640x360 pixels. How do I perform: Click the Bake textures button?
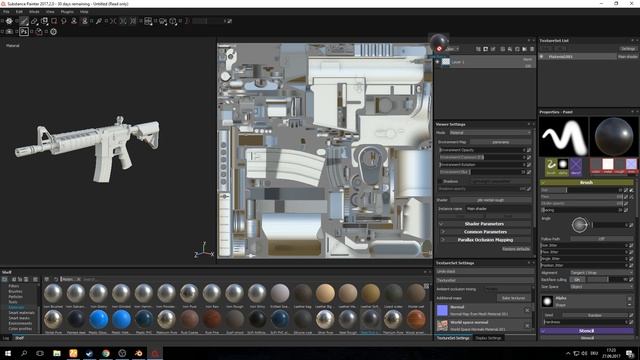[x=513, y=298]
